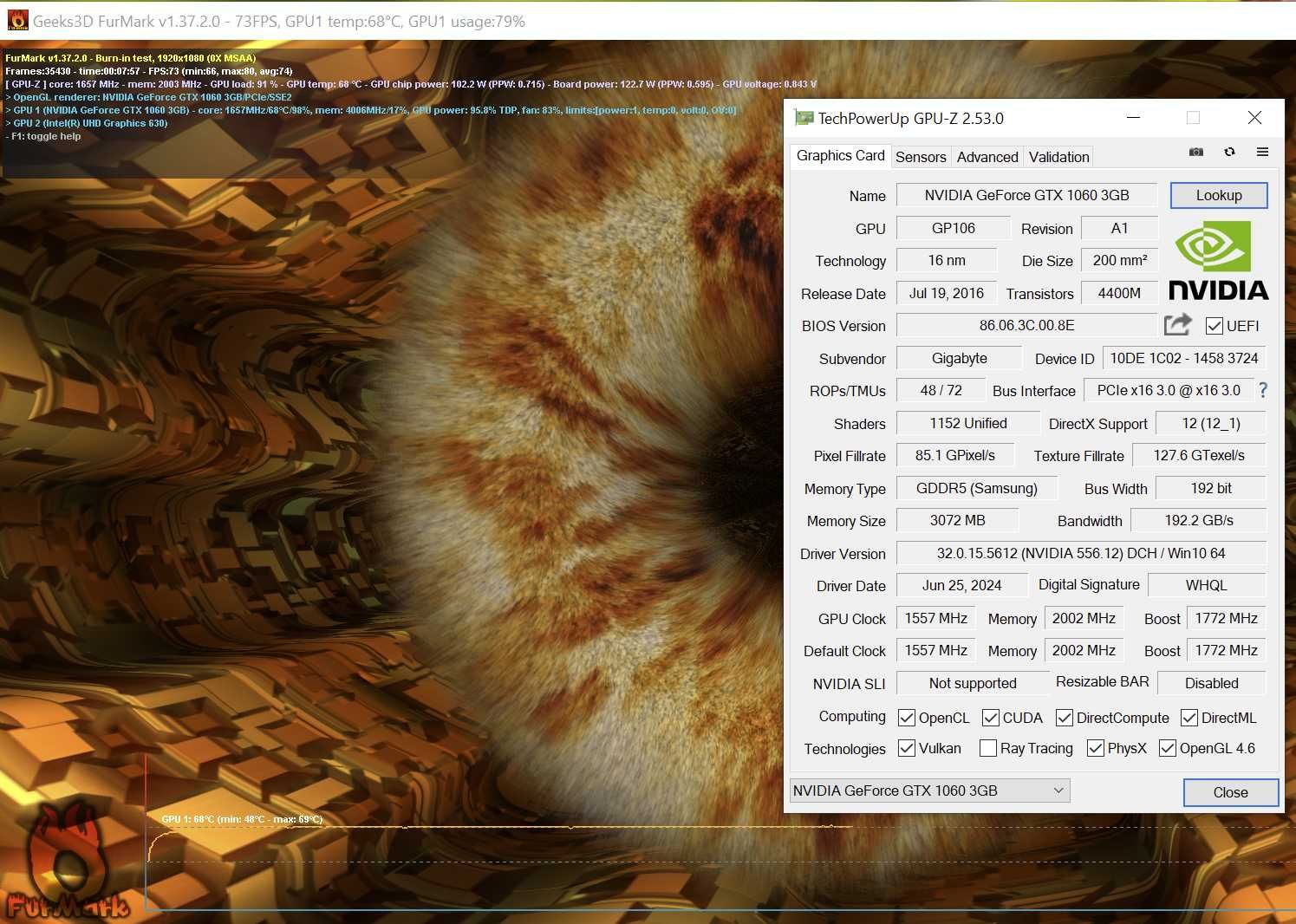
Task: Open the GPU-Z hamburger menu
Action: [1262, 152]
